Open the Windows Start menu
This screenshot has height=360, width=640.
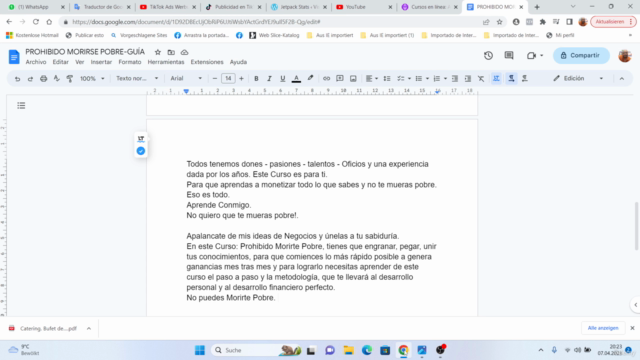(x=200, y=350)
